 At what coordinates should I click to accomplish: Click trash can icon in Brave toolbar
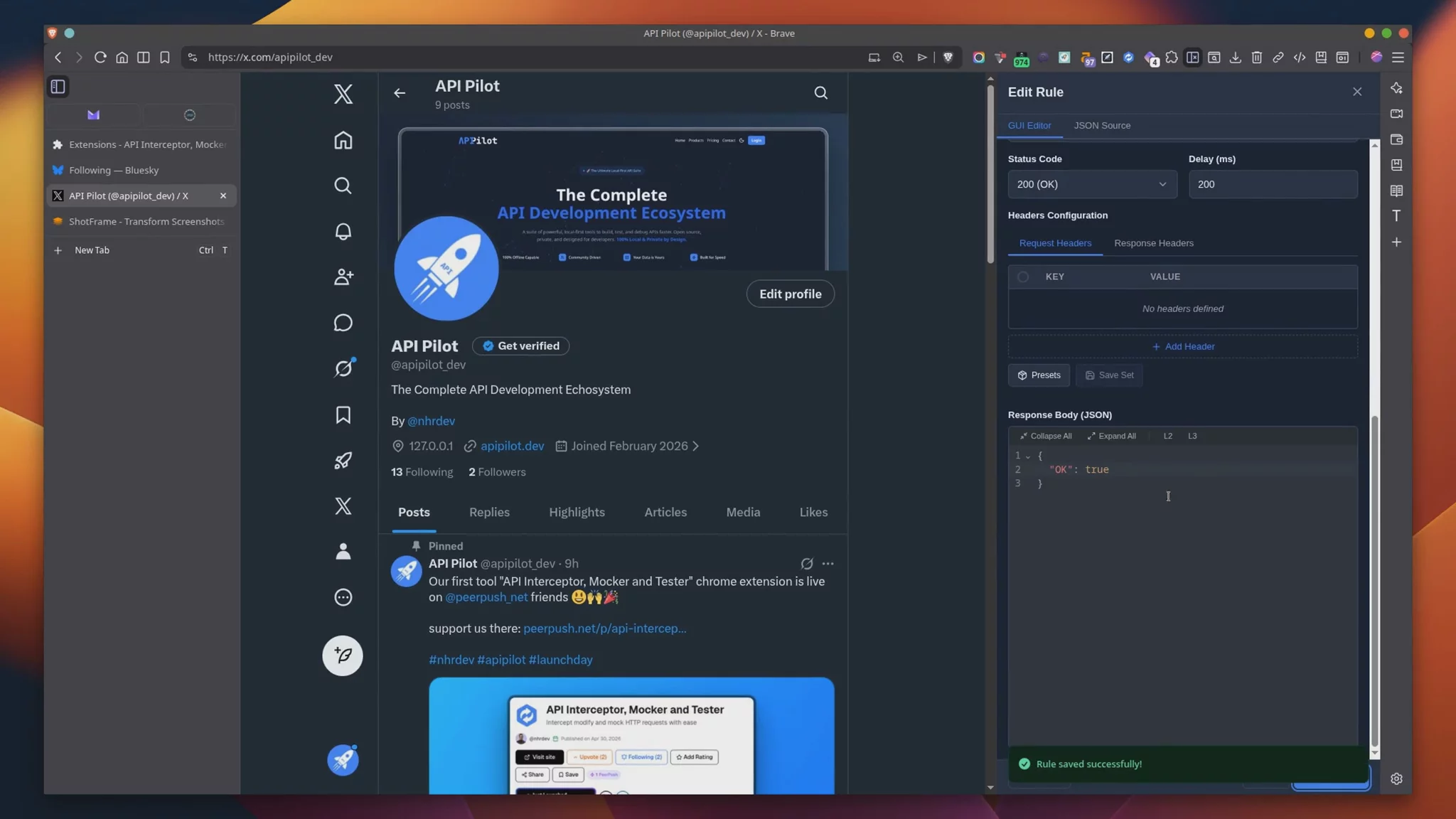[1256, 57]
